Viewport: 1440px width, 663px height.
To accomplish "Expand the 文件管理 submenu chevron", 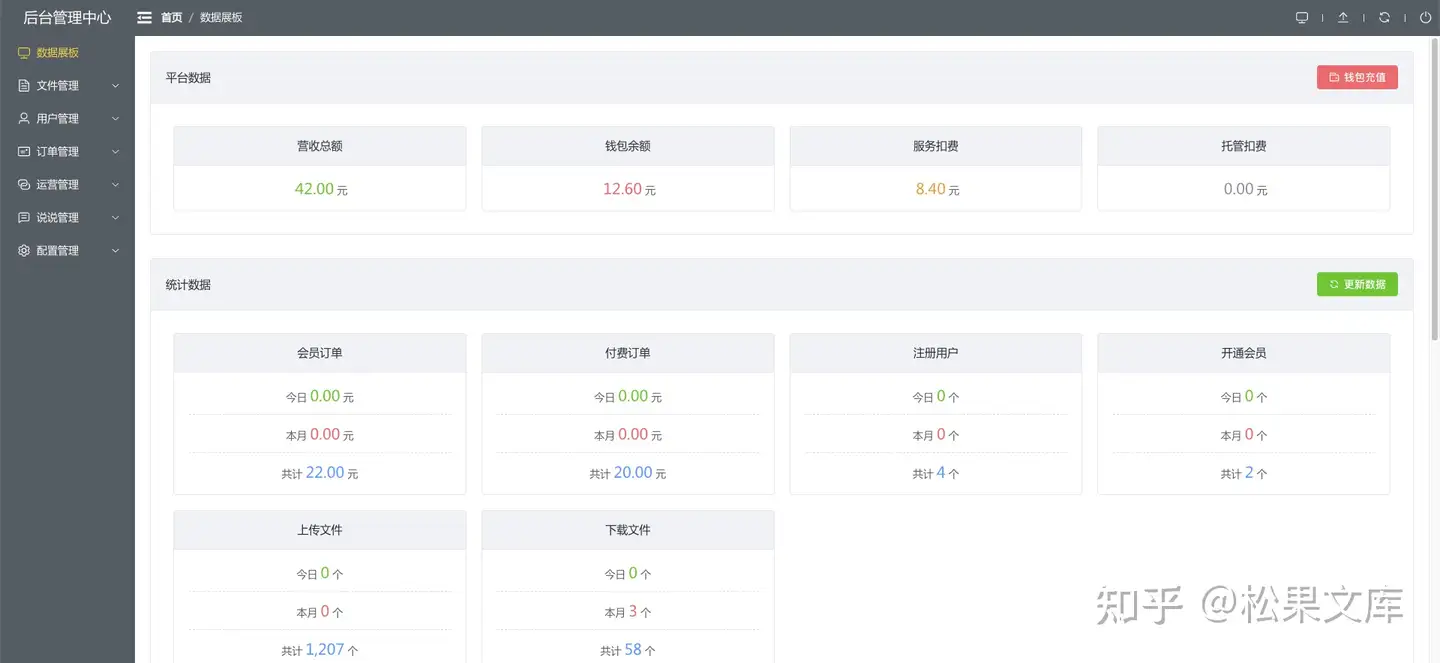I will 115,86.
